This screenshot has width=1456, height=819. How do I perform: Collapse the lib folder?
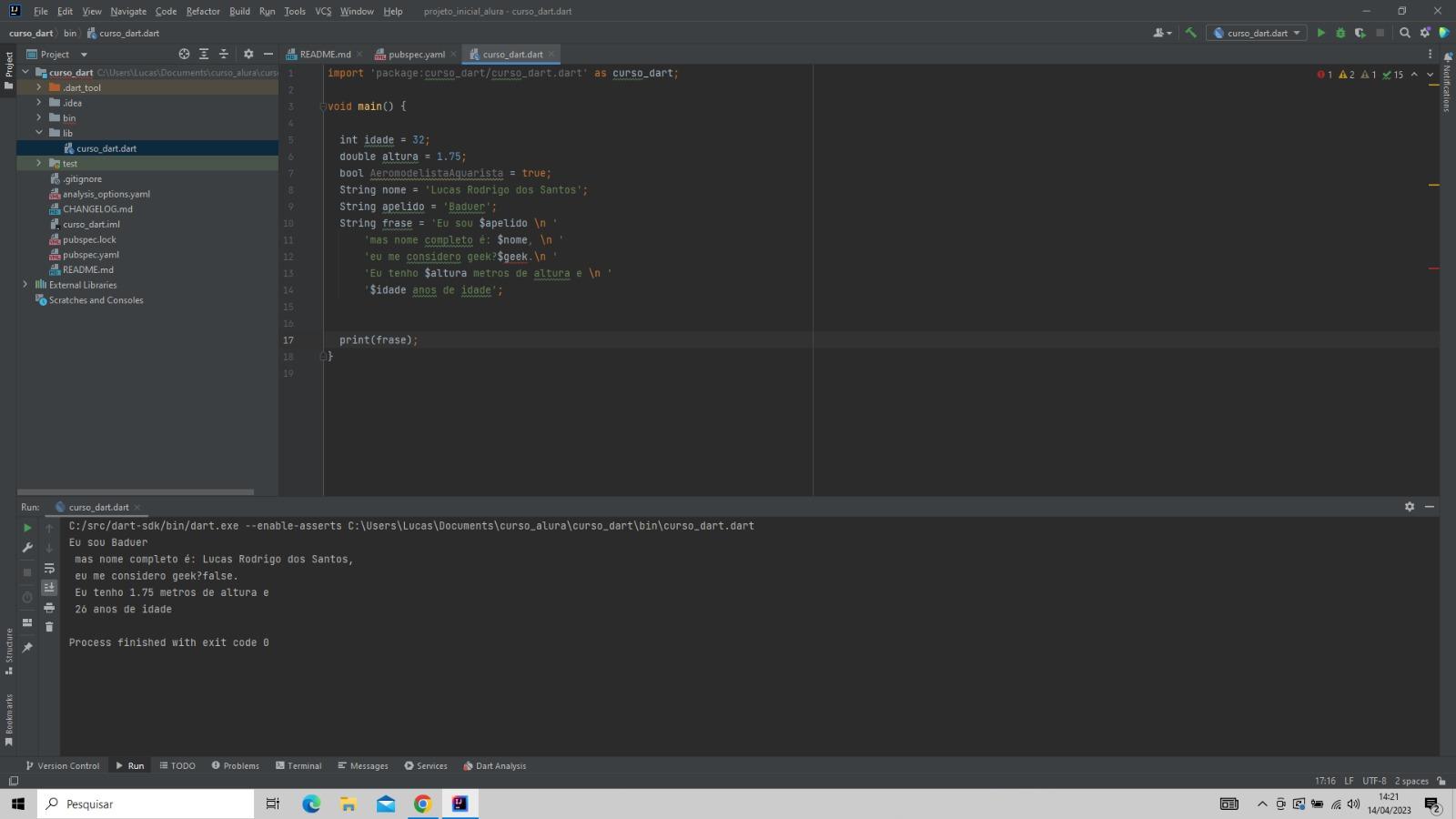tap(39, 133)
